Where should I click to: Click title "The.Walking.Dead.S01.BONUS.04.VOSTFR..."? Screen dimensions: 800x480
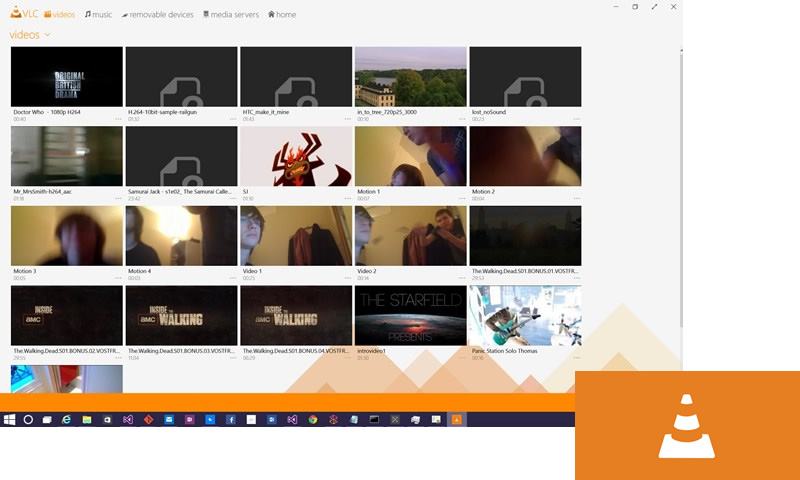pyautogui.click(x=295, y=350)
